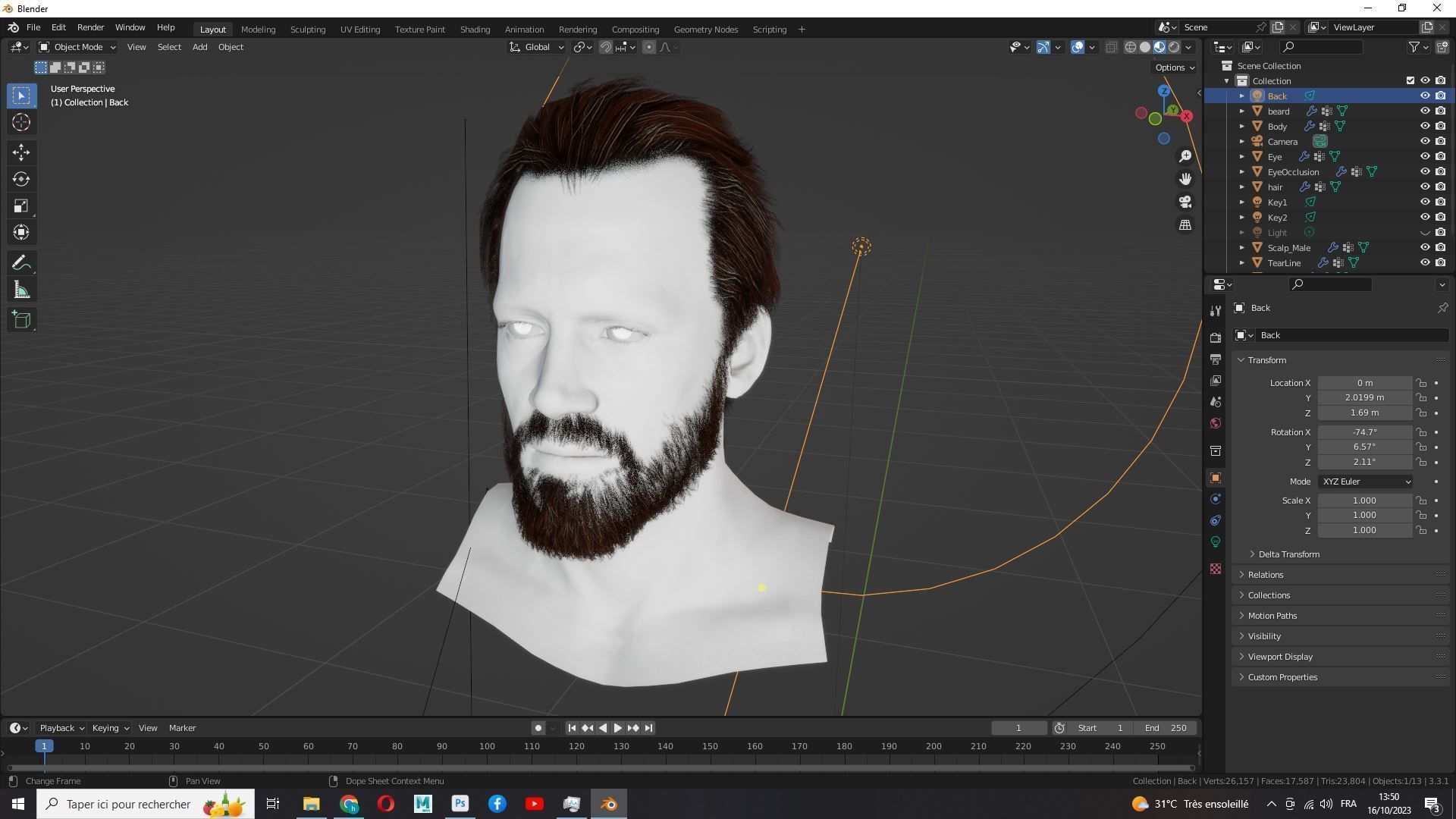Switch perspective/orthographic grid icon
Viewport: 1456px width, 819px height.
1185,224
